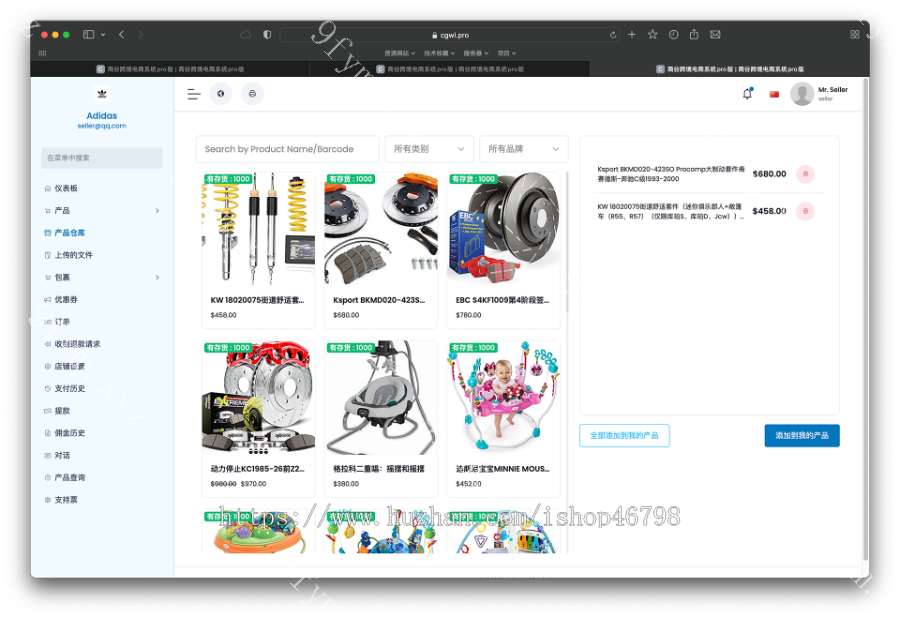
Task: Click the 在菜单中搜索 sidebar search field
Action: coord(102,158)
